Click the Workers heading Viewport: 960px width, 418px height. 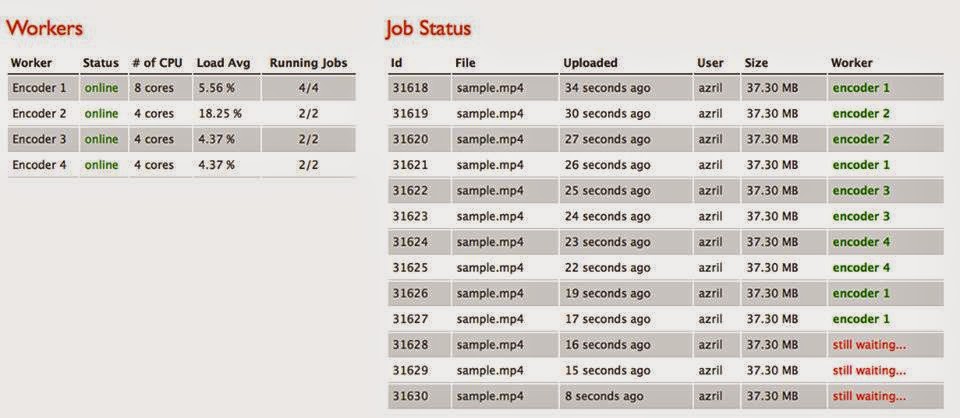point(44,28)
